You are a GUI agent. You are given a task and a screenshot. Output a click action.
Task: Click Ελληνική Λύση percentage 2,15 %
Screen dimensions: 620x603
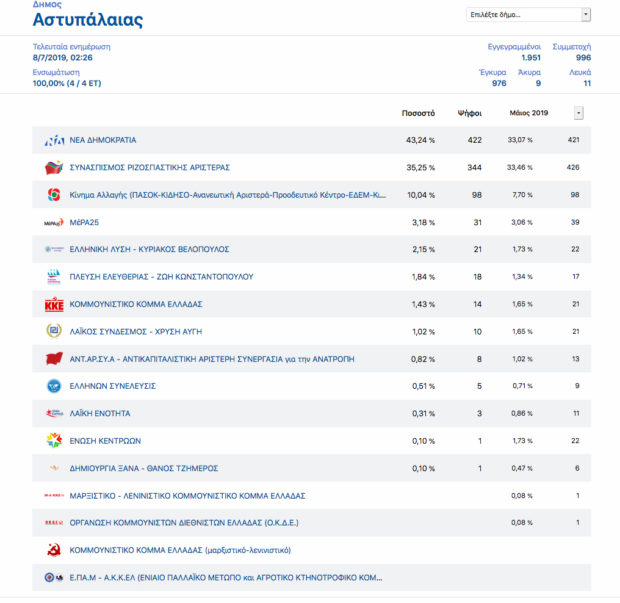click(423, 249)
